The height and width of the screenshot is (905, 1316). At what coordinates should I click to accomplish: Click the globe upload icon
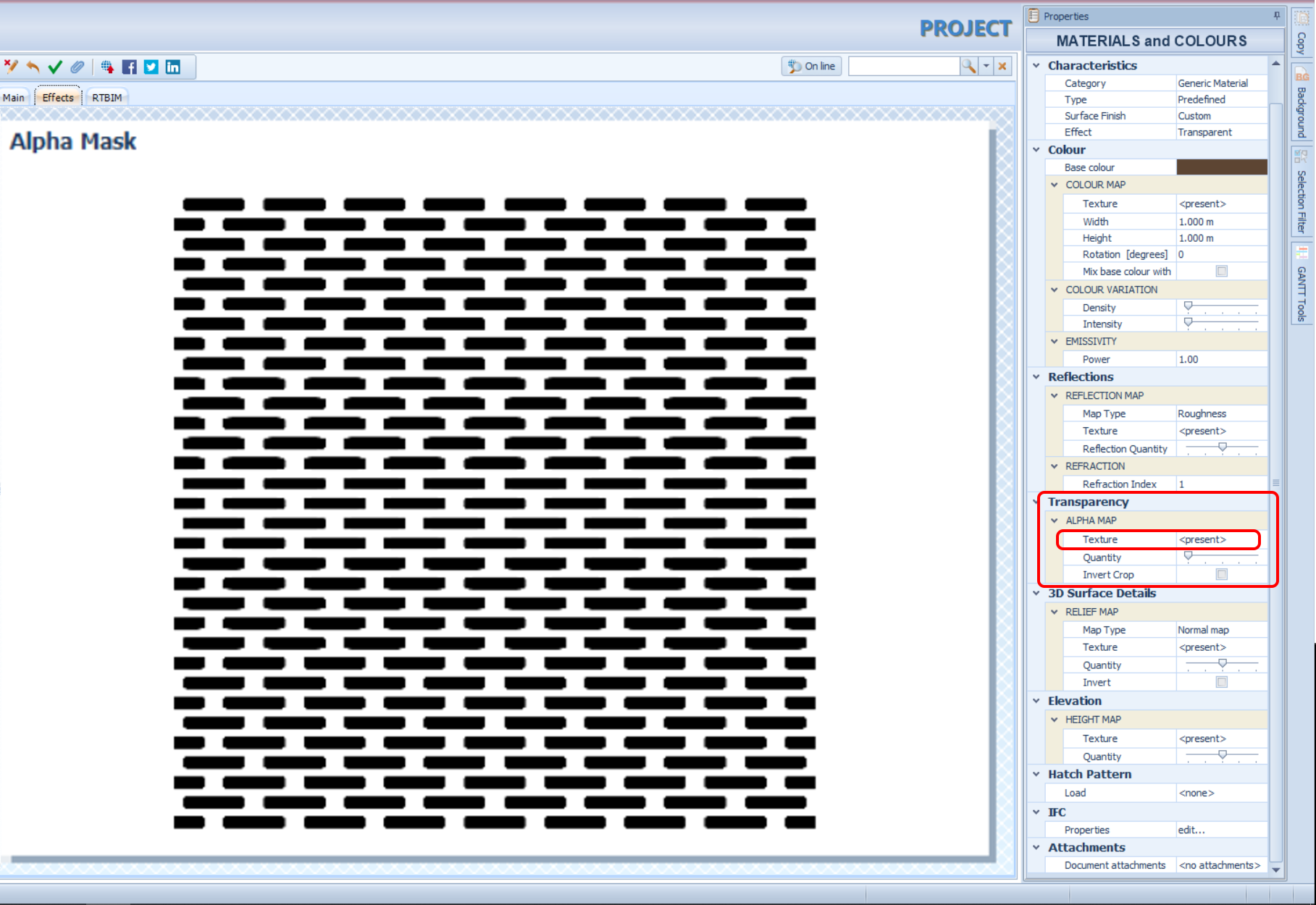tap(107, 67)
